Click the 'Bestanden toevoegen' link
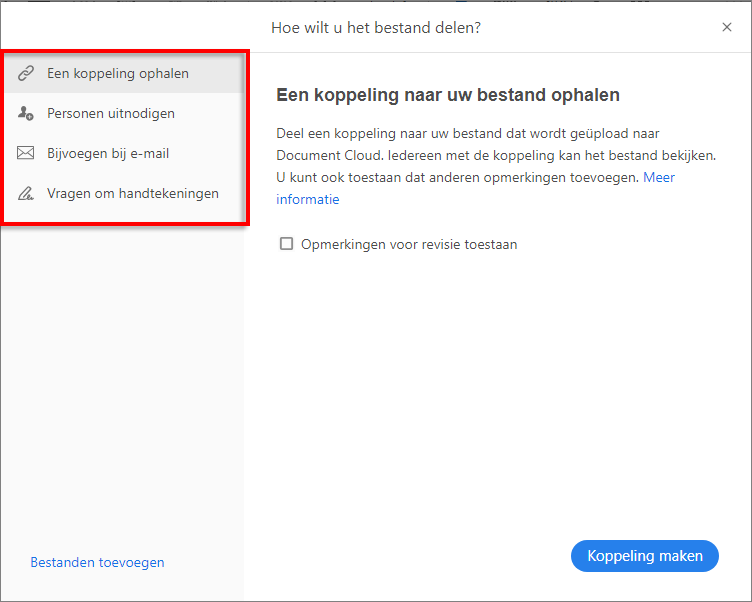 pyautogui.click(x=97, y=562)
